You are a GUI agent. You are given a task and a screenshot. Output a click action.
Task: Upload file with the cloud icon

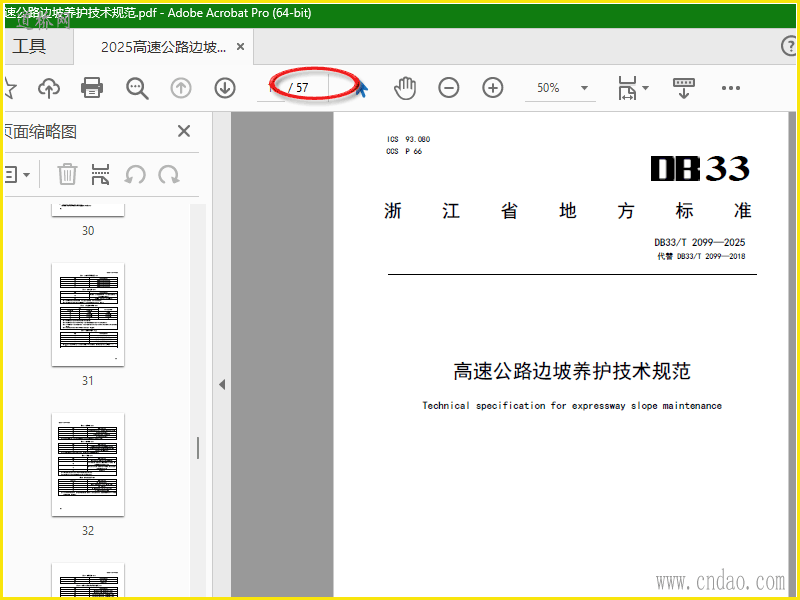point(49,88)
